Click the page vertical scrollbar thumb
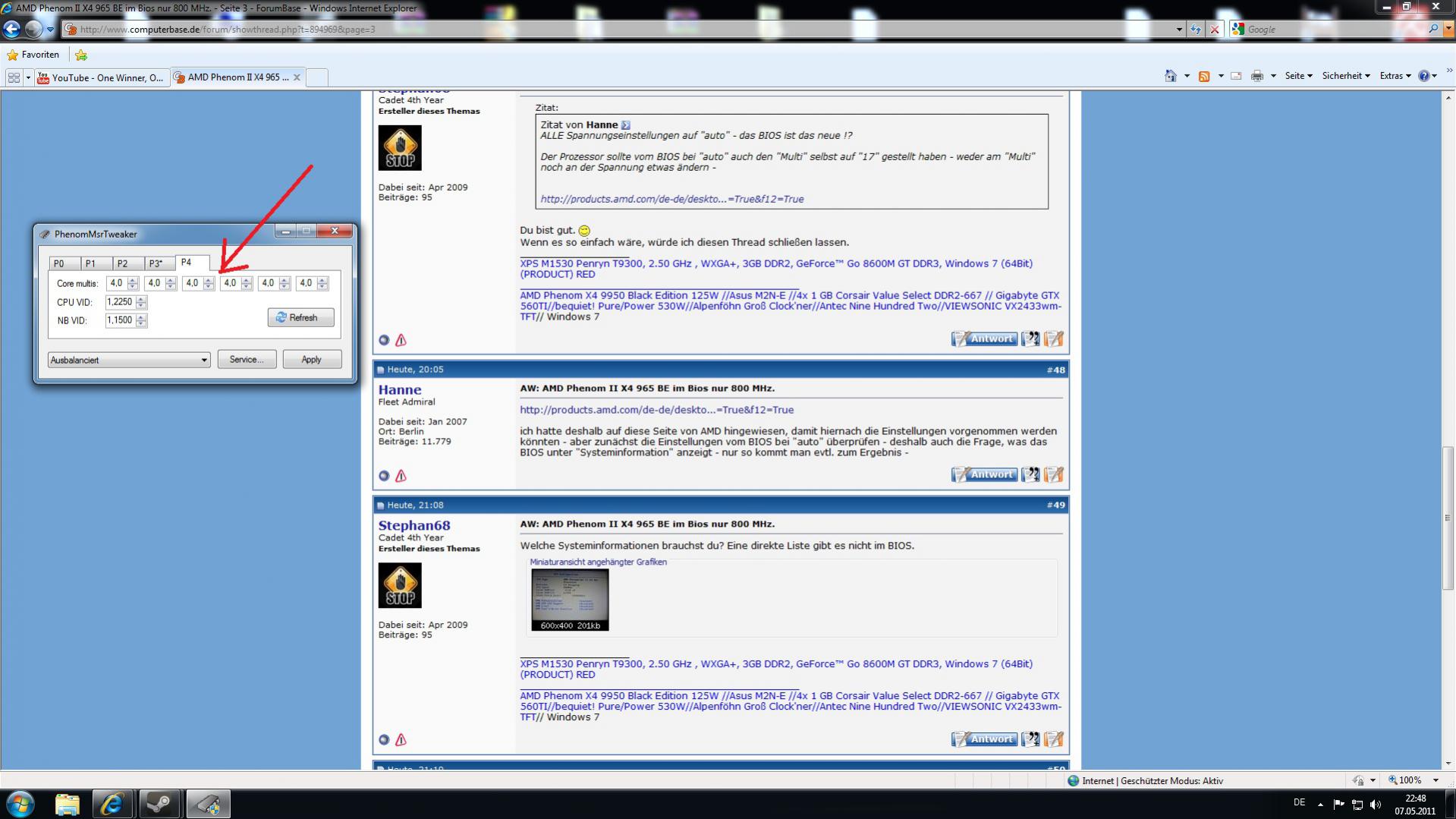Viewport: 1456px width, 819px height. [1448, 518]
